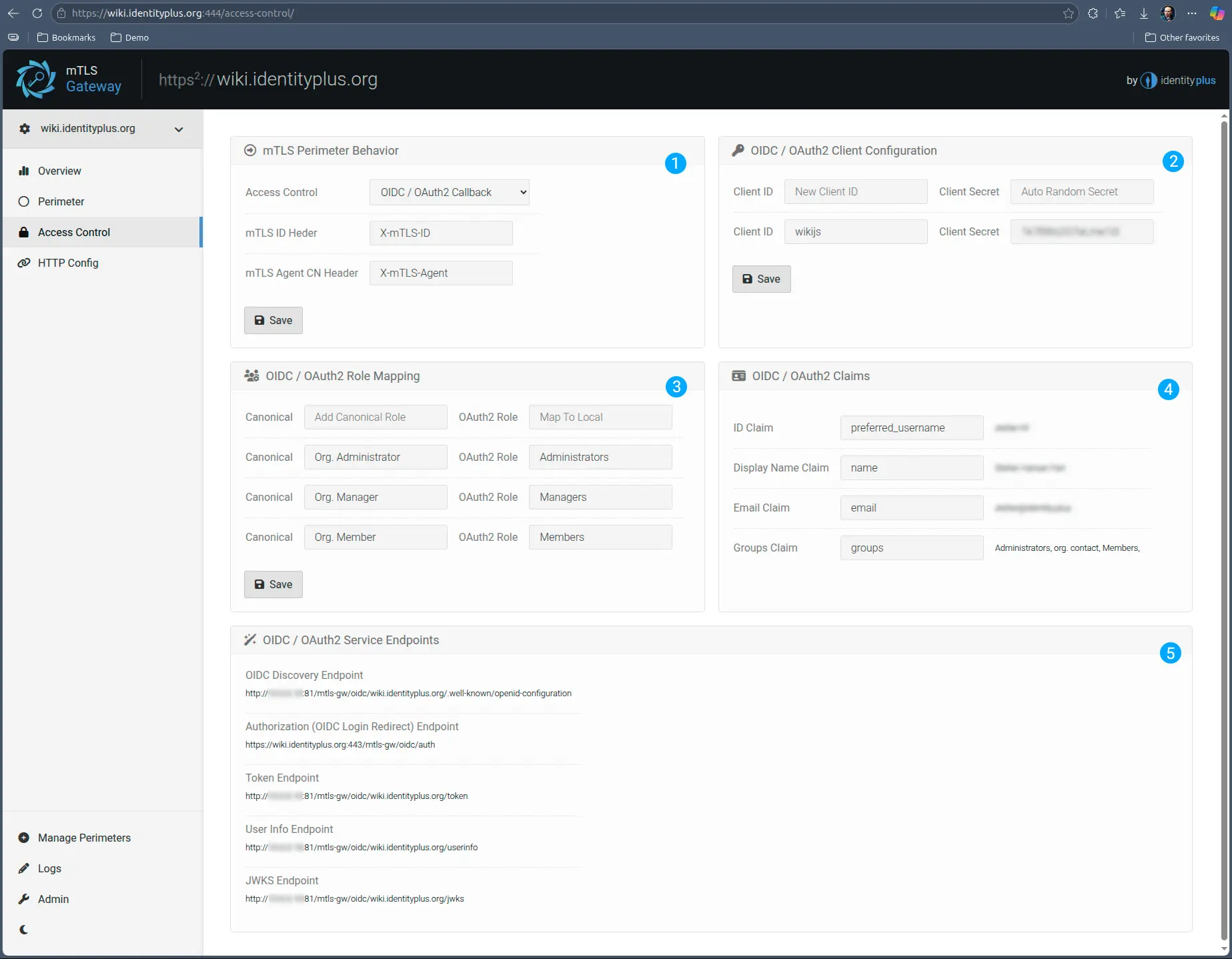The image size is (1232, 959).
Task: Open Admin via the wrench icon
Action: pyautogui.click(x=24, y=899)
